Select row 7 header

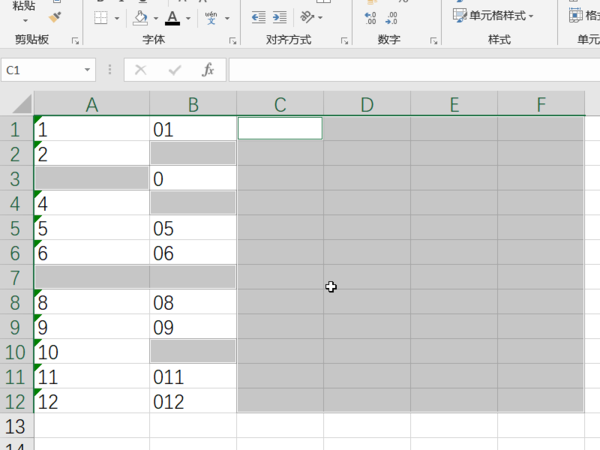point(16,277)
